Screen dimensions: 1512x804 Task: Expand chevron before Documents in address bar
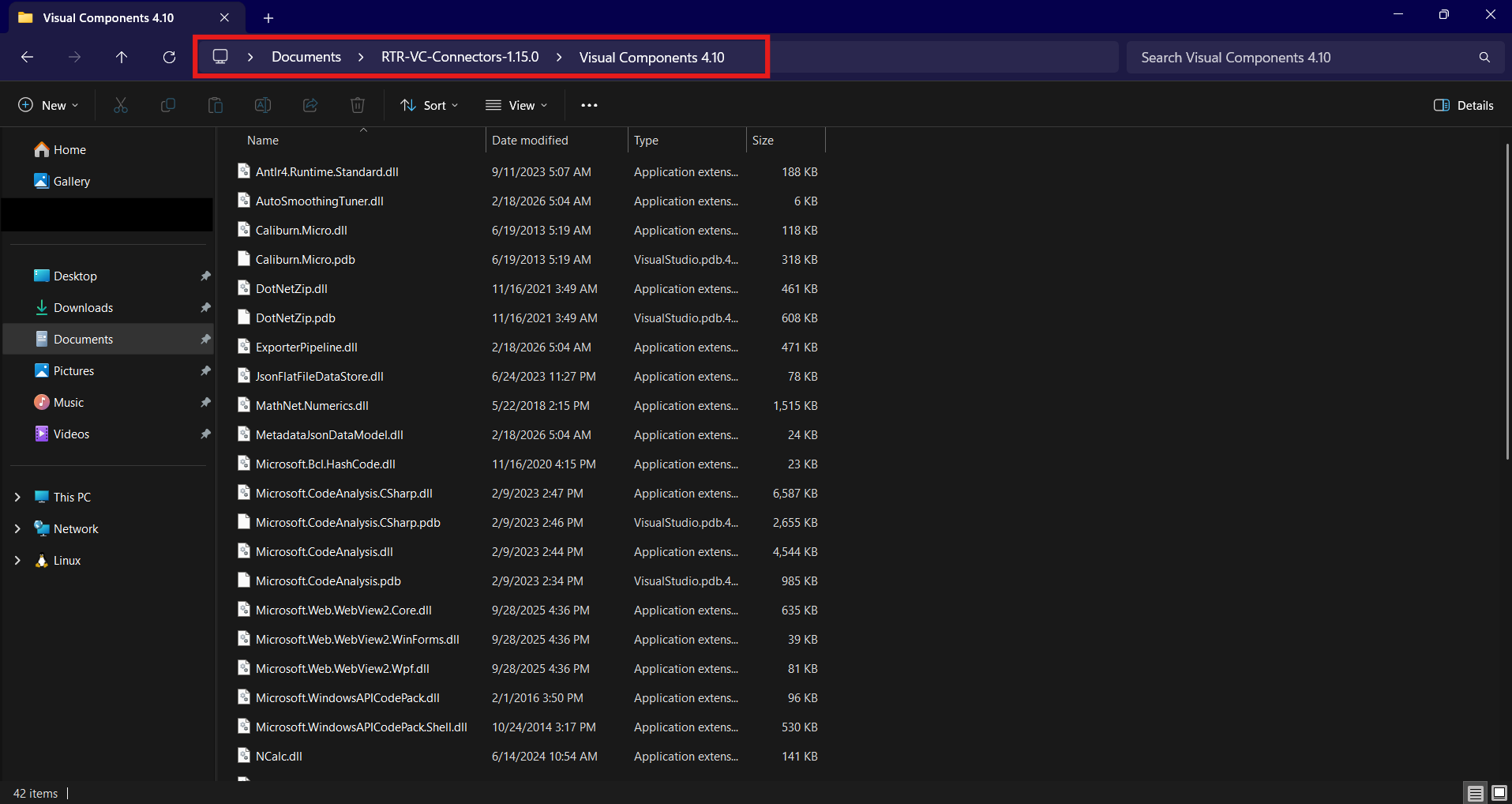[x=250, y=57]
